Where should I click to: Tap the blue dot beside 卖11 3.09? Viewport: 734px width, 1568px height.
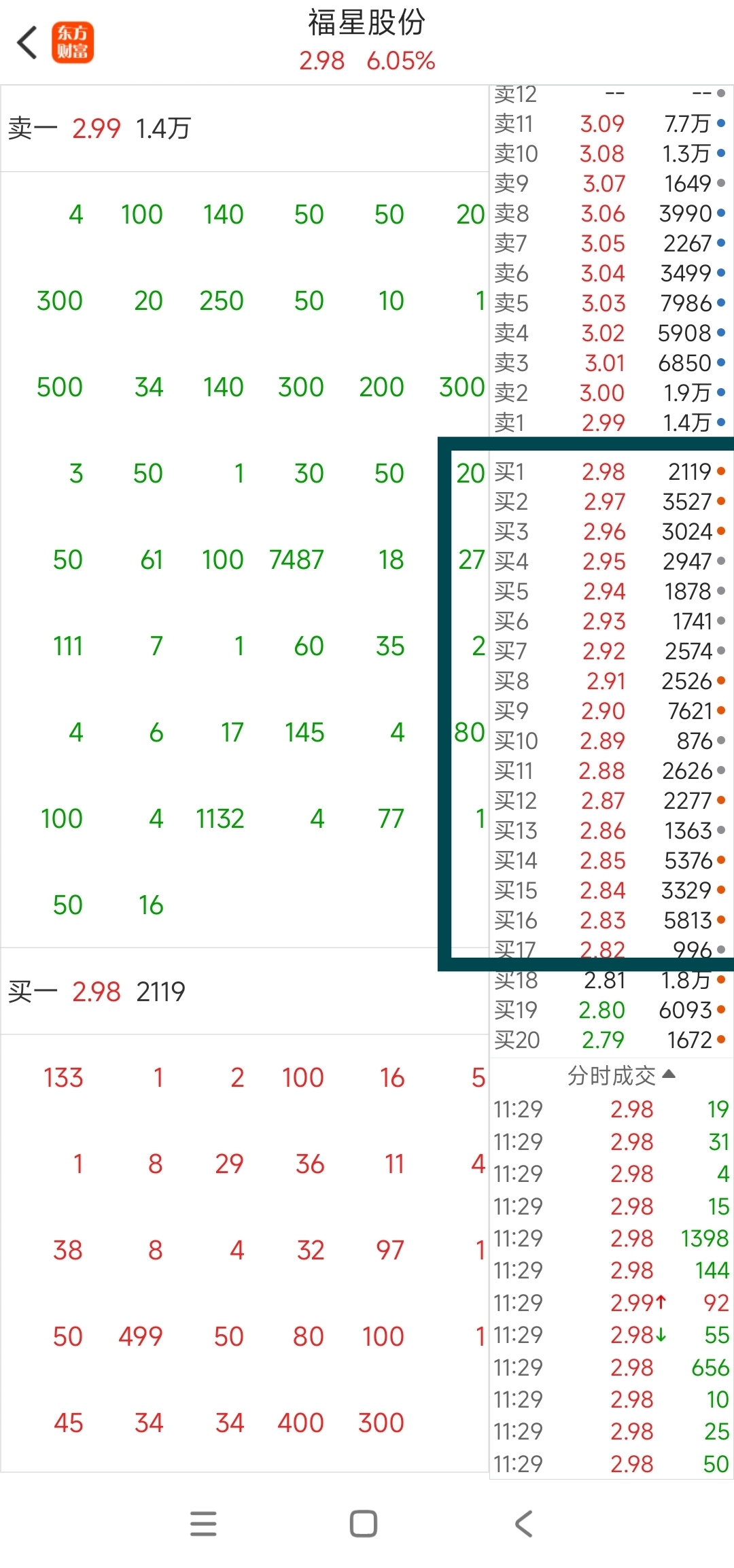click(x=721, y=124)
